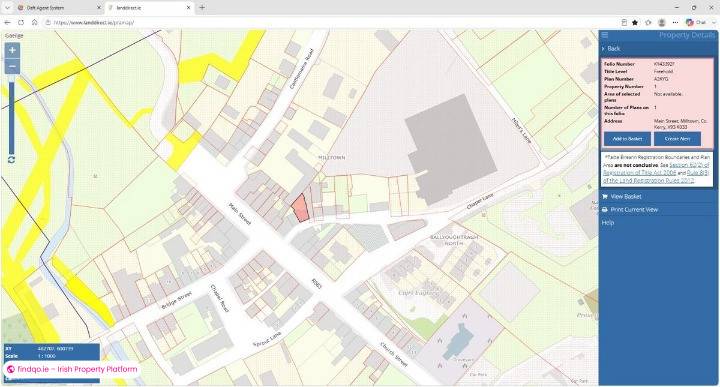Image resolution: width=720 pixels, height=387 pixels.
Task: Open the browser profile avatar
Action: click(662, 22)
